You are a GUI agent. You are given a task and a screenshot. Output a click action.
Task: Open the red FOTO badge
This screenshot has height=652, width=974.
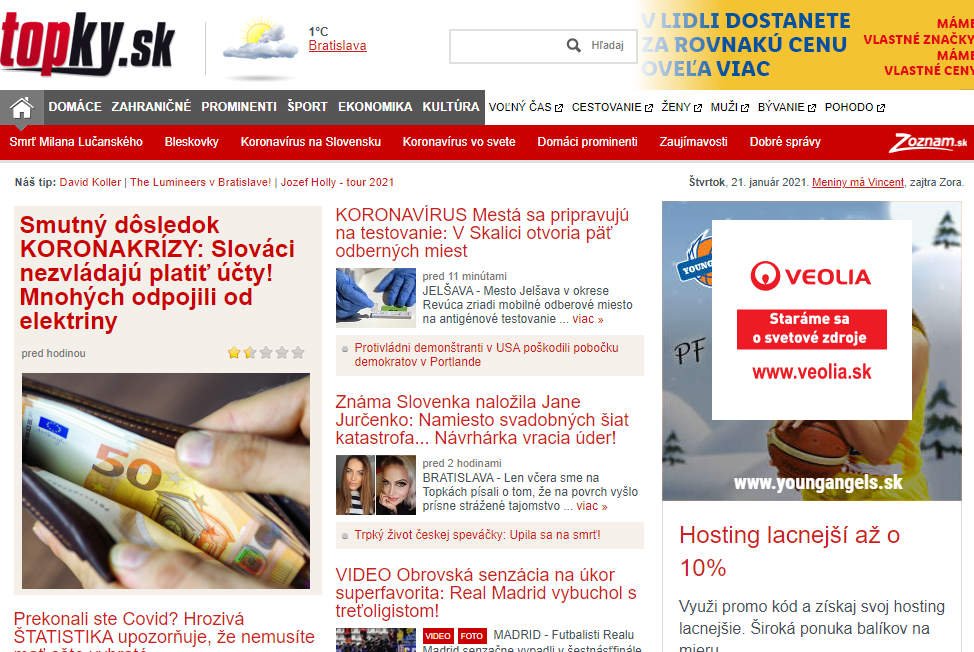coord(471,636)
